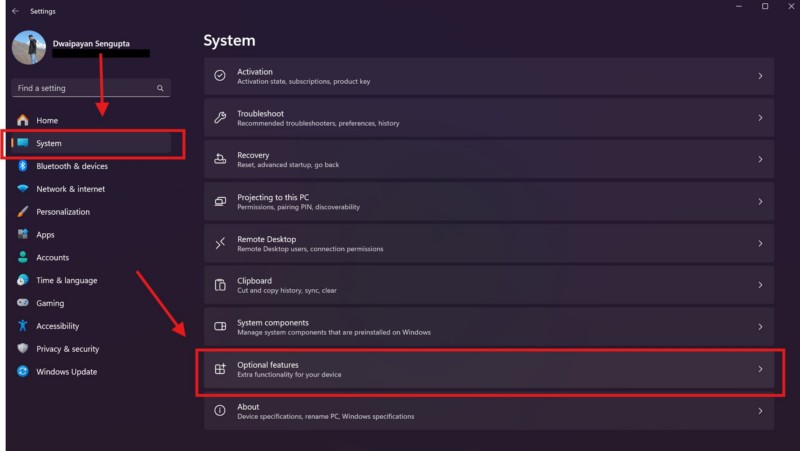This screenshot has width=800, height=451.
Task: Select Apps in the sidebar
Action: coord(45,235)
